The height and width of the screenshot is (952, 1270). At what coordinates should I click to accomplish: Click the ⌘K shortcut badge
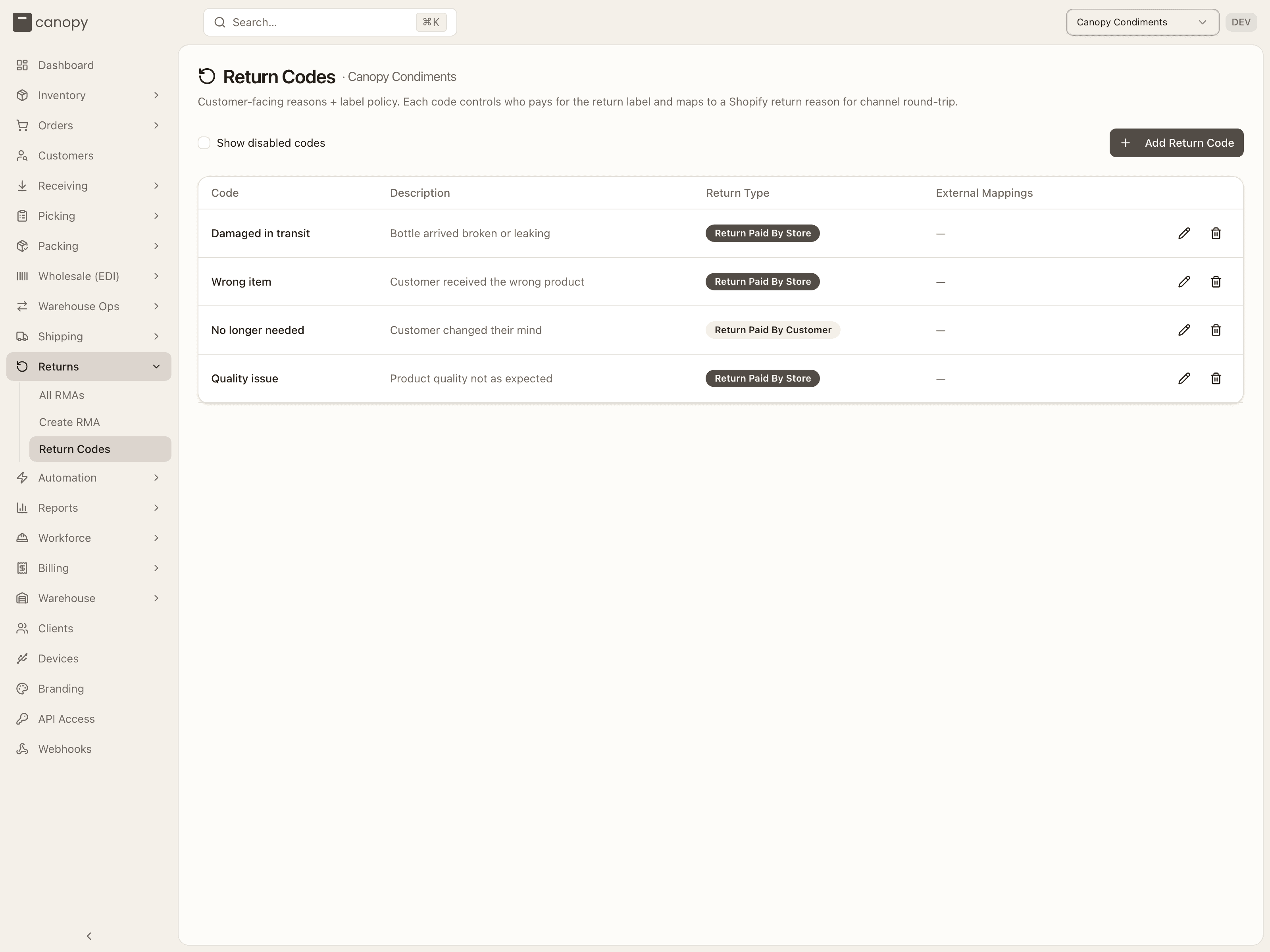point(431,22)
